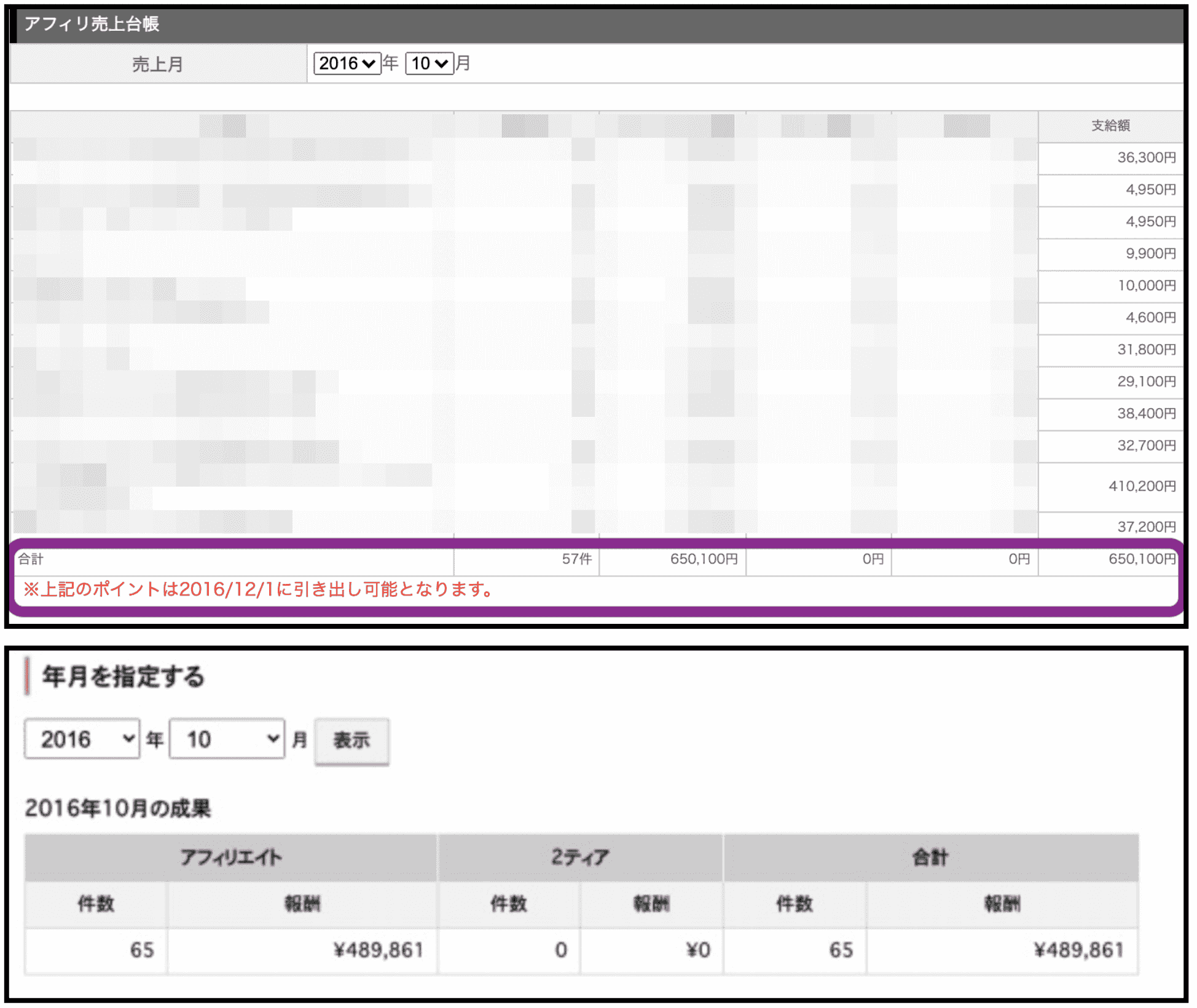Expand the lower 10 month selector
Viewport: 1197px width, 1008px height.
(227, 738)
